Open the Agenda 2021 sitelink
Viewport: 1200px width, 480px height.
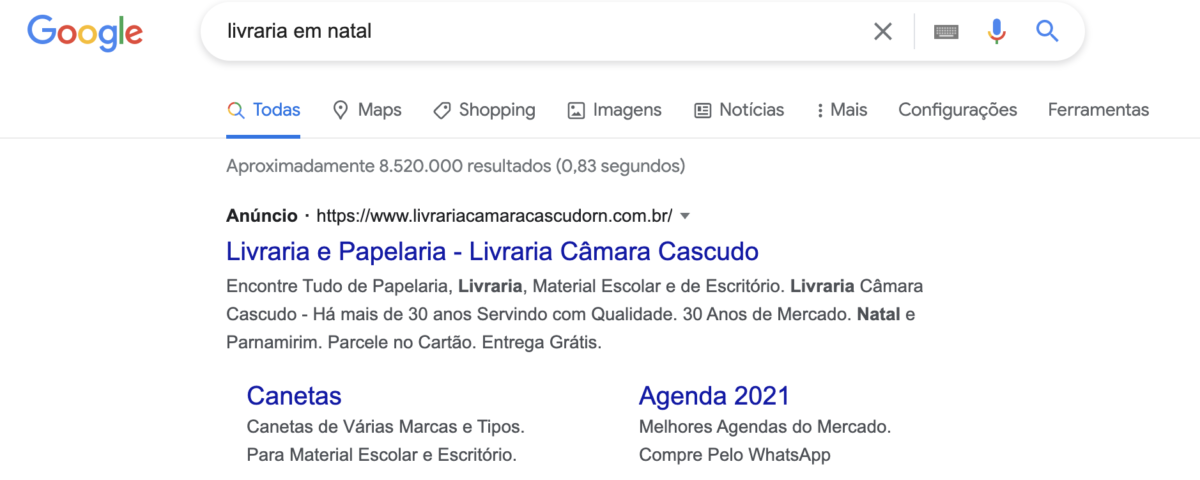[713, 395]
